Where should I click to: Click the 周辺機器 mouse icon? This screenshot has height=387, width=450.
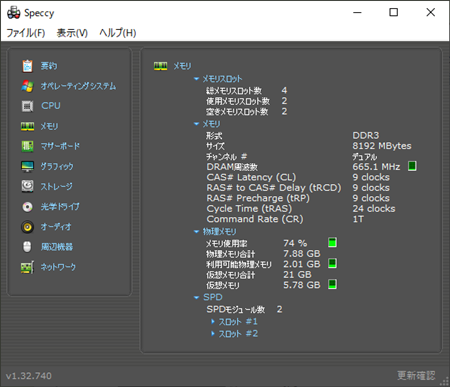point(27,247)
